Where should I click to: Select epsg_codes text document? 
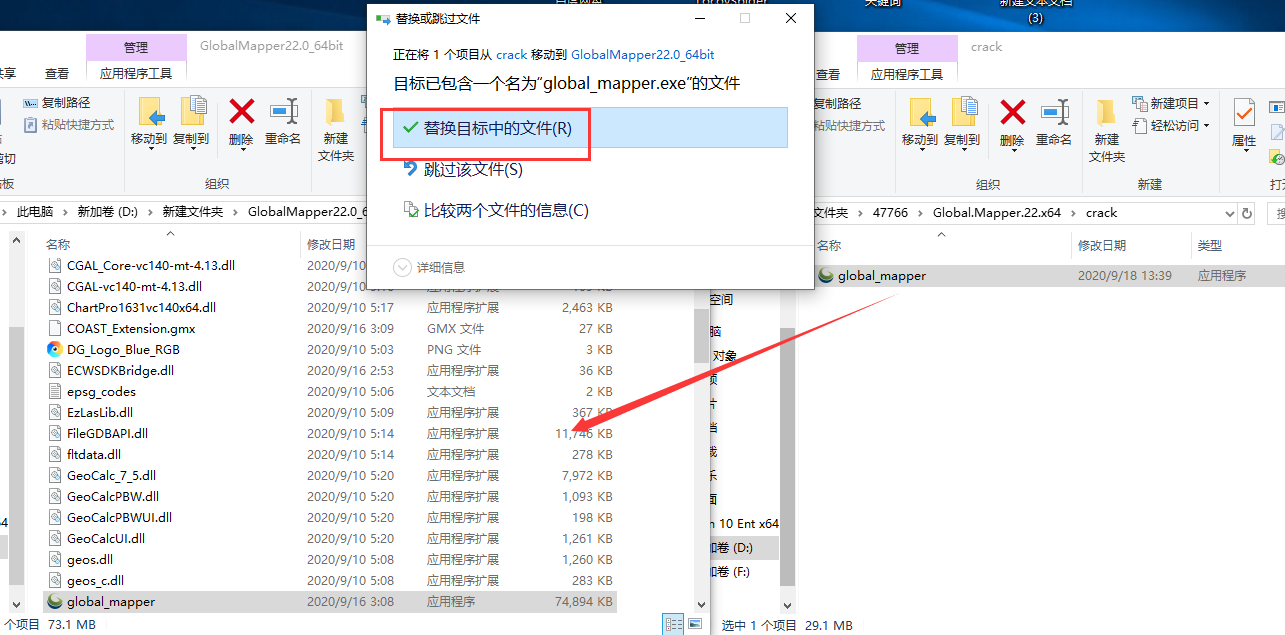(x=101, y=391)
